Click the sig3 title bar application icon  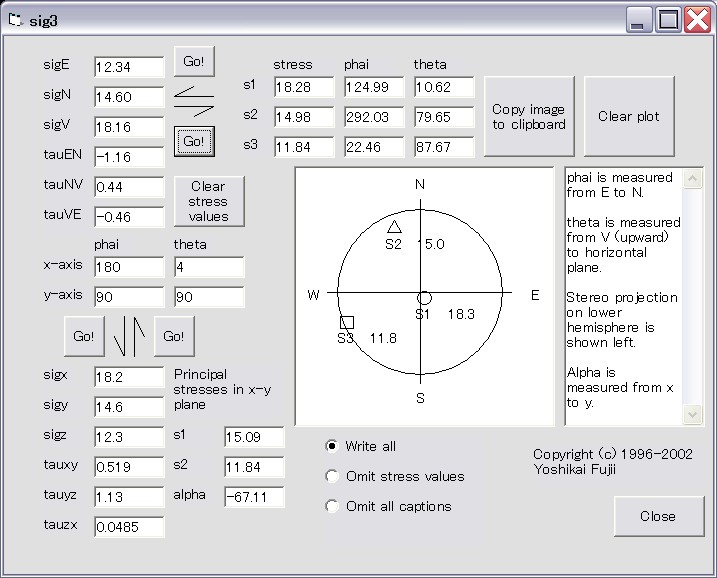coord(15,19)
